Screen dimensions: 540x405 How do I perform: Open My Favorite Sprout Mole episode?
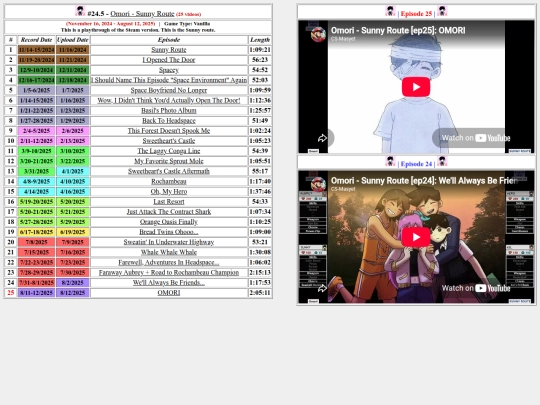click(169, 161)
